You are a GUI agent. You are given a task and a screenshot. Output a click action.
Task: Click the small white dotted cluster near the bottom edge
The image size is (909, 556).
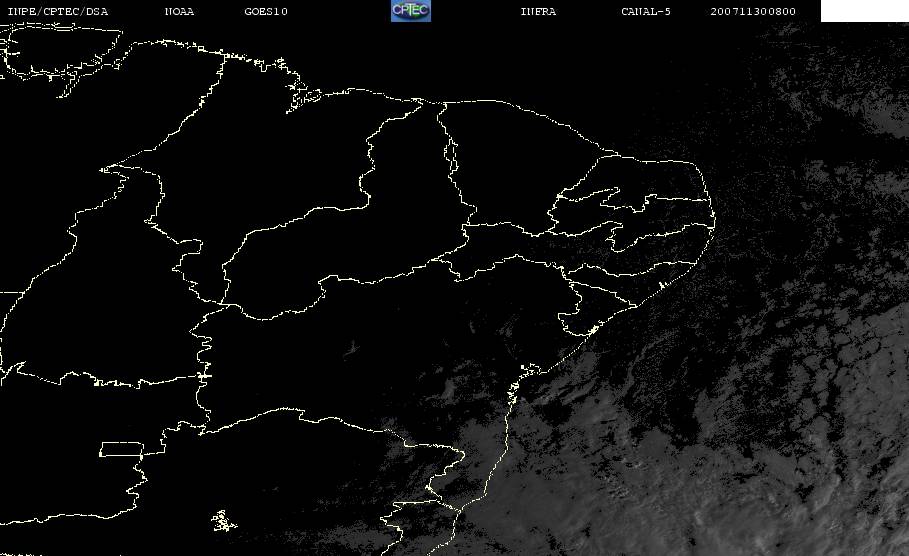(x=220, y=520)
